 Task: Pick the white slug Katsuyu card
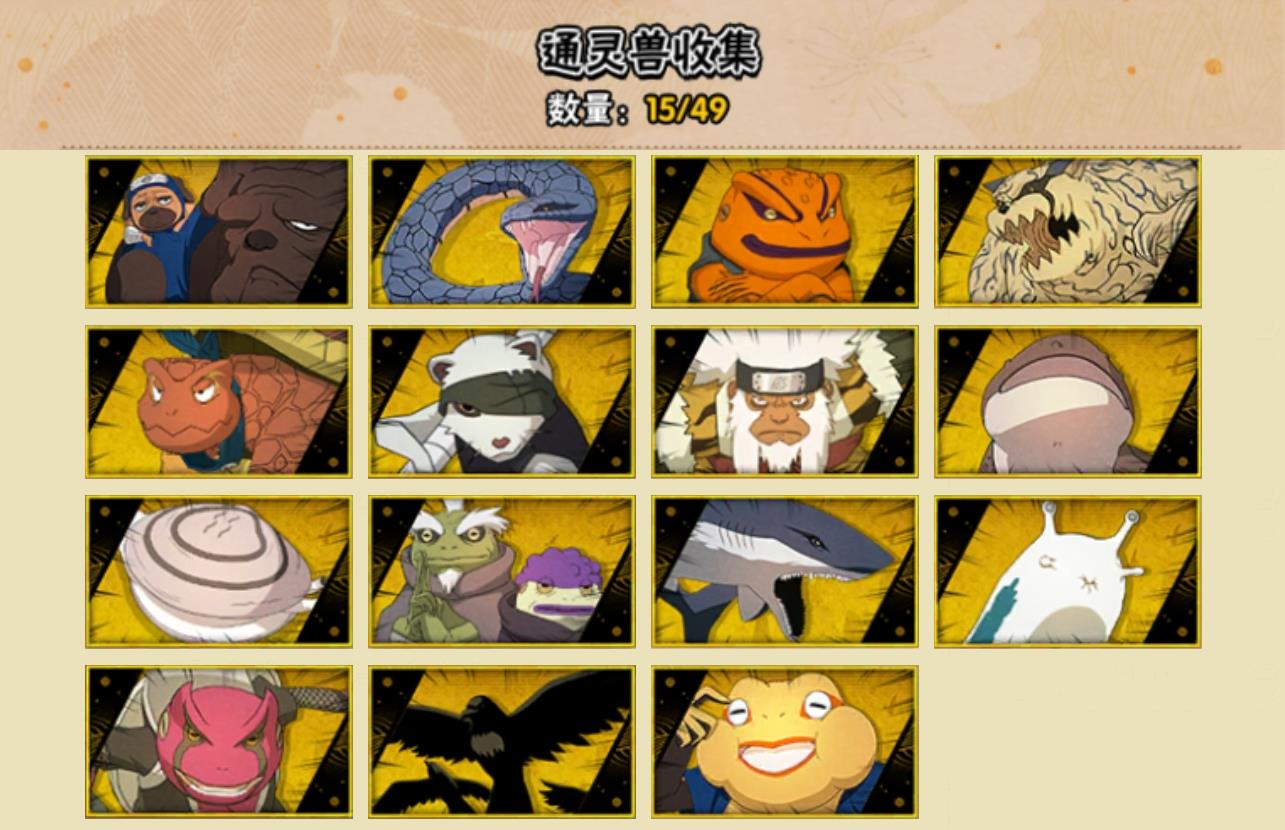click(x=1068, y=571)
